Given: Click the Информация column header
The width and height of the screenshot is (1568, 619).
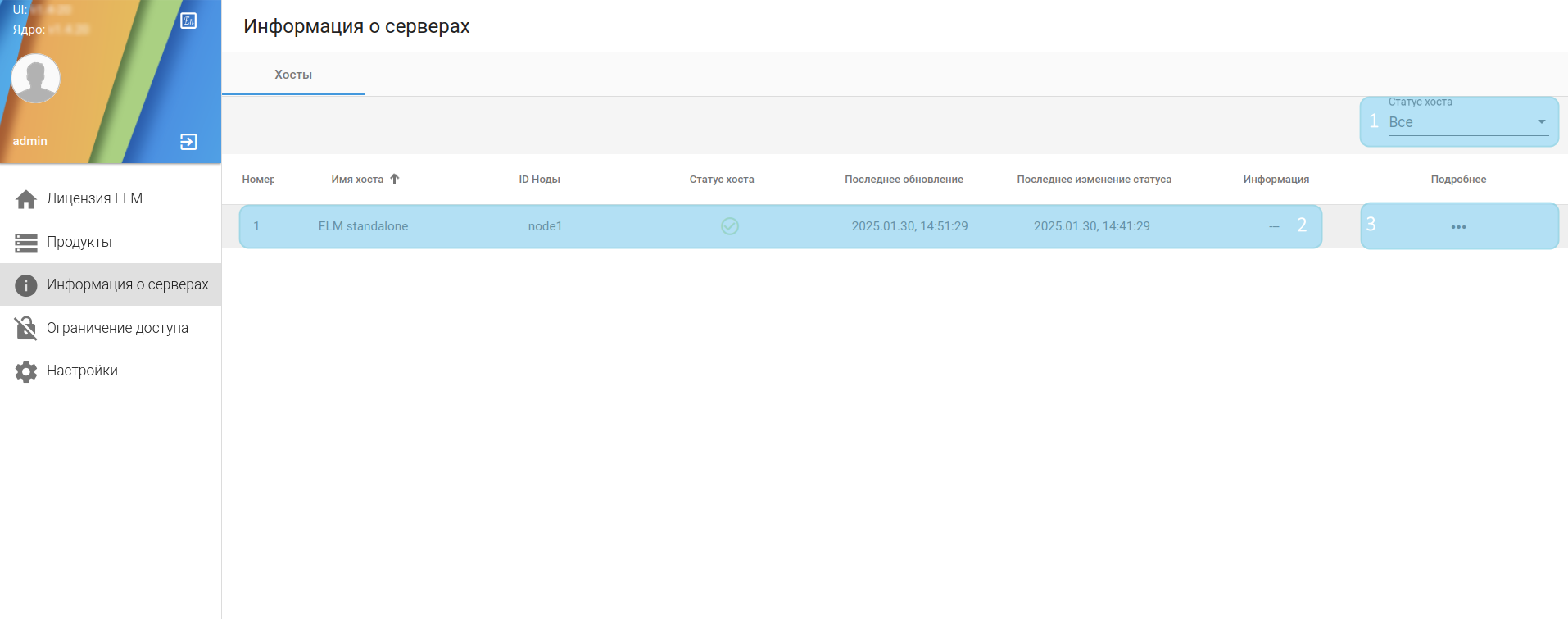Looking at the screenshot, I should point(1276,180).
